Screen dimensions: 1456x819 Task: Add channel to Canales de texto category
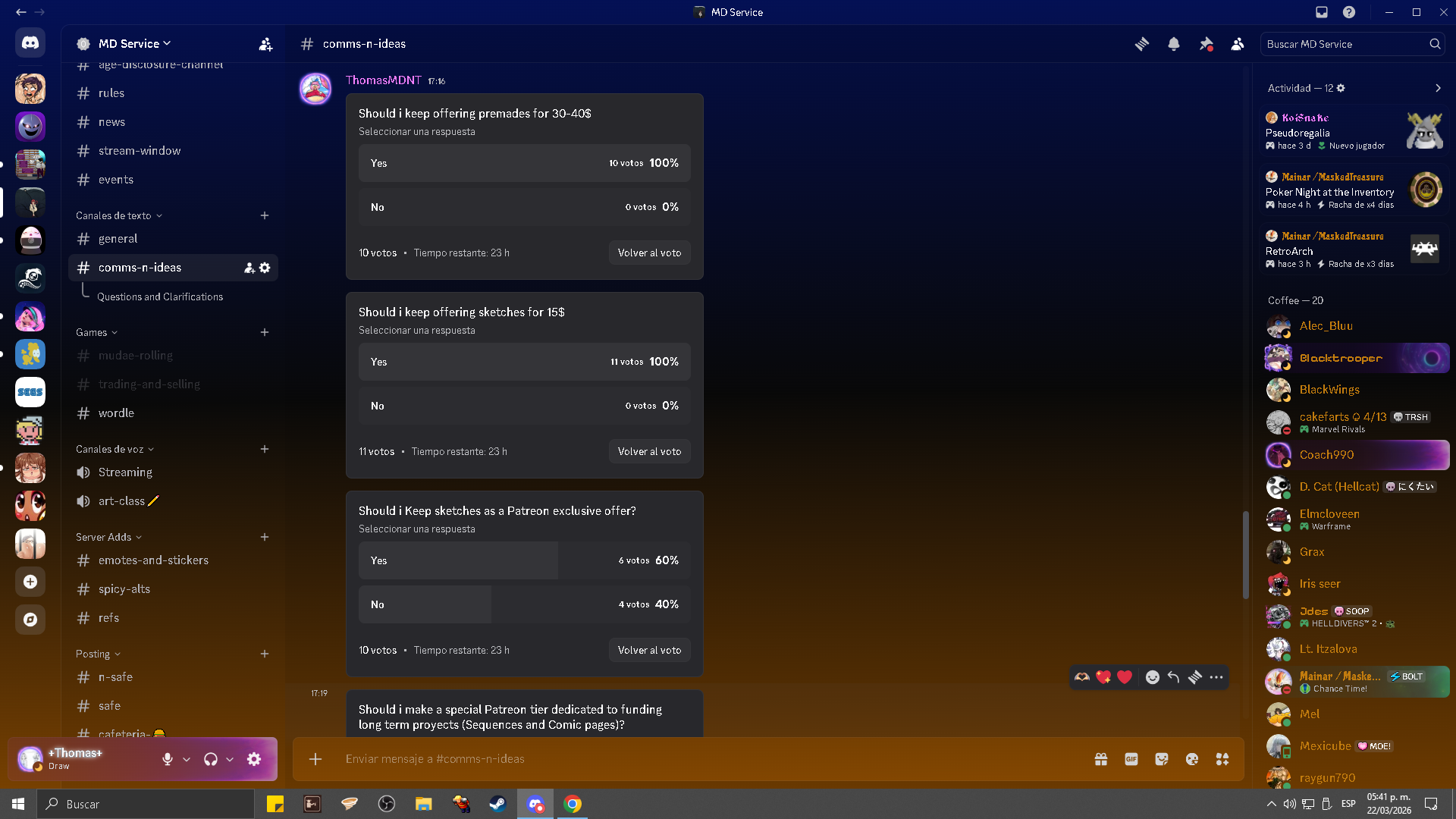265,216
